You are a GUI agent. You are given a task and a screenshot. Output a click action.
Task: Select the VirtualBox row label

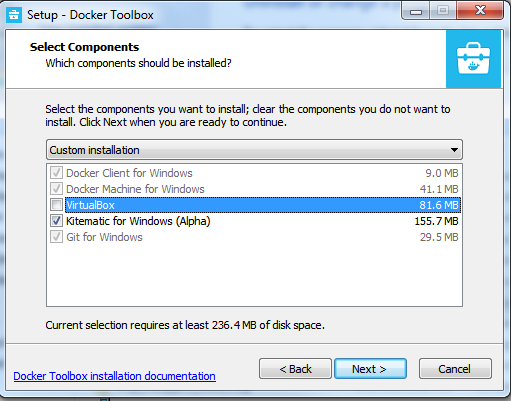click(x=90, y=205)
